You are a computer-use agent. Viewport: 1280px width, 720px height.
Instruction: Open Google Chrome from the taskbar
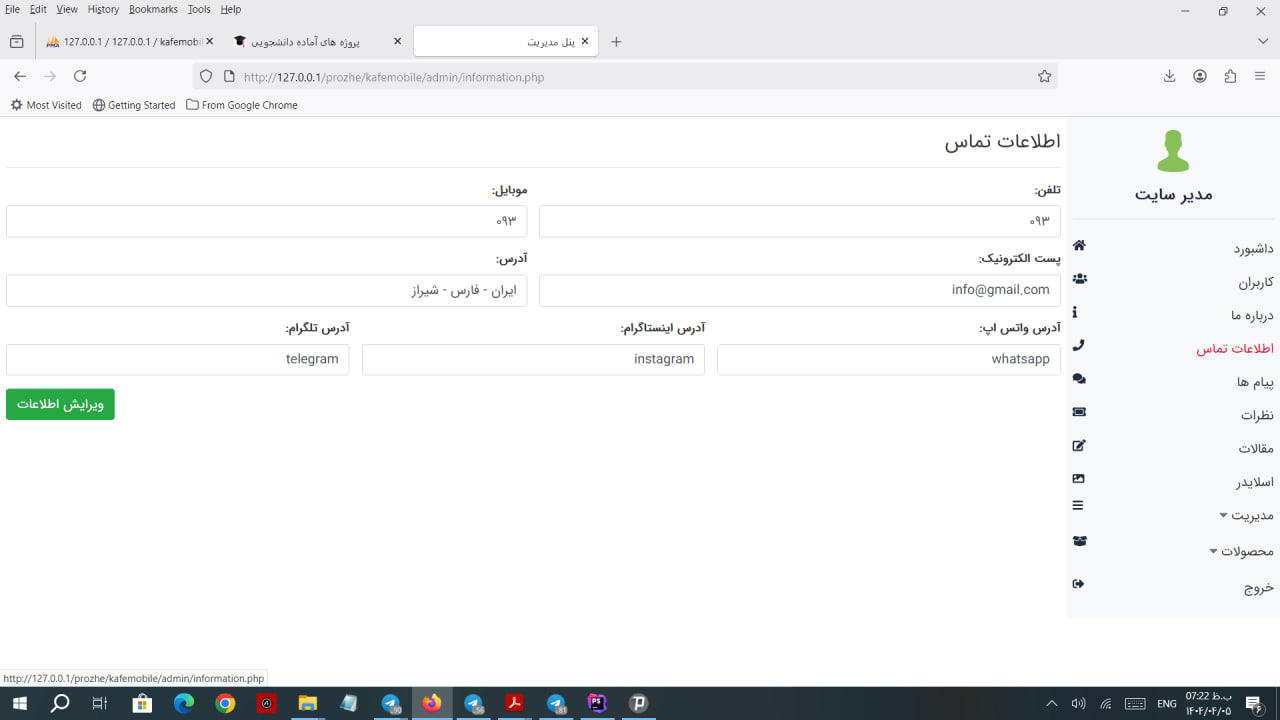[x=225, y=704]
